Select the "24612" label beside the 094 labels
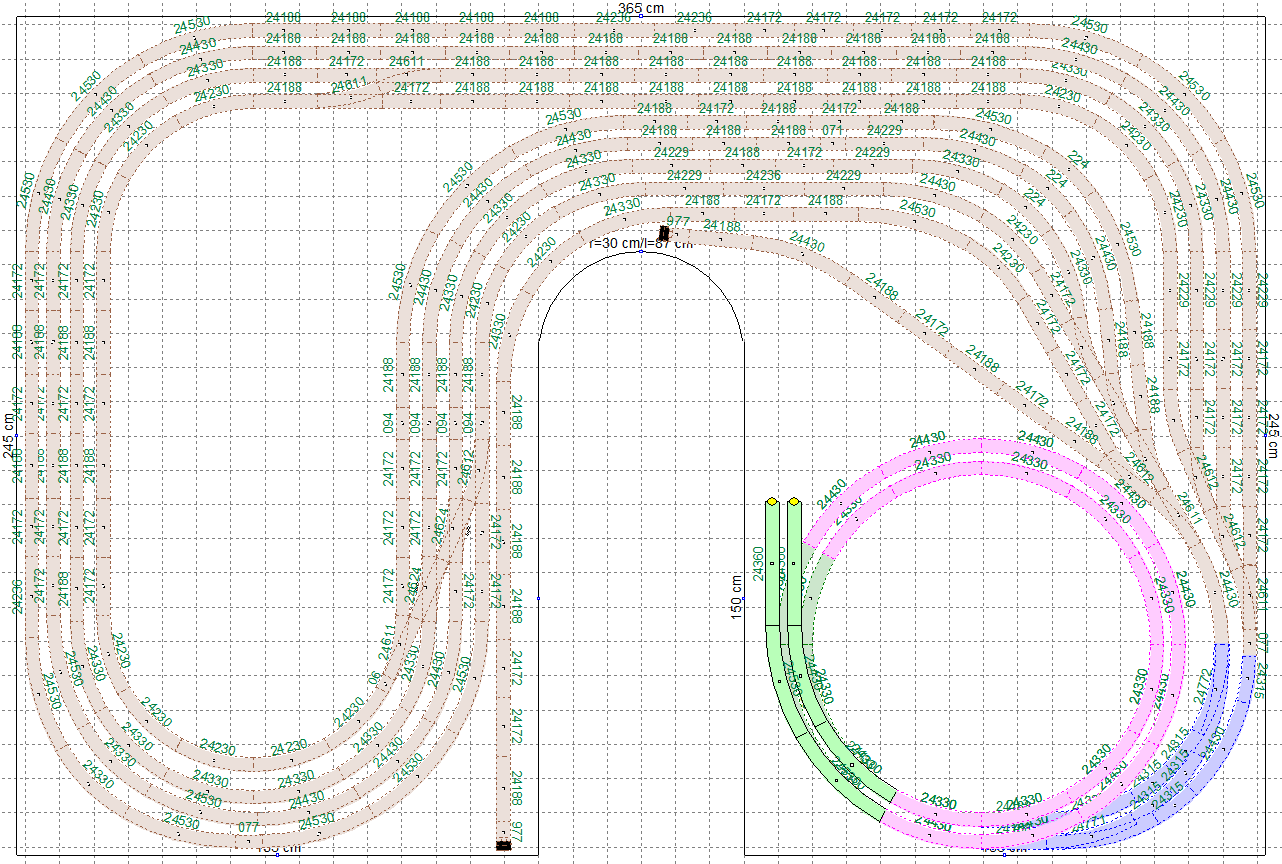 tap(465, 470)
